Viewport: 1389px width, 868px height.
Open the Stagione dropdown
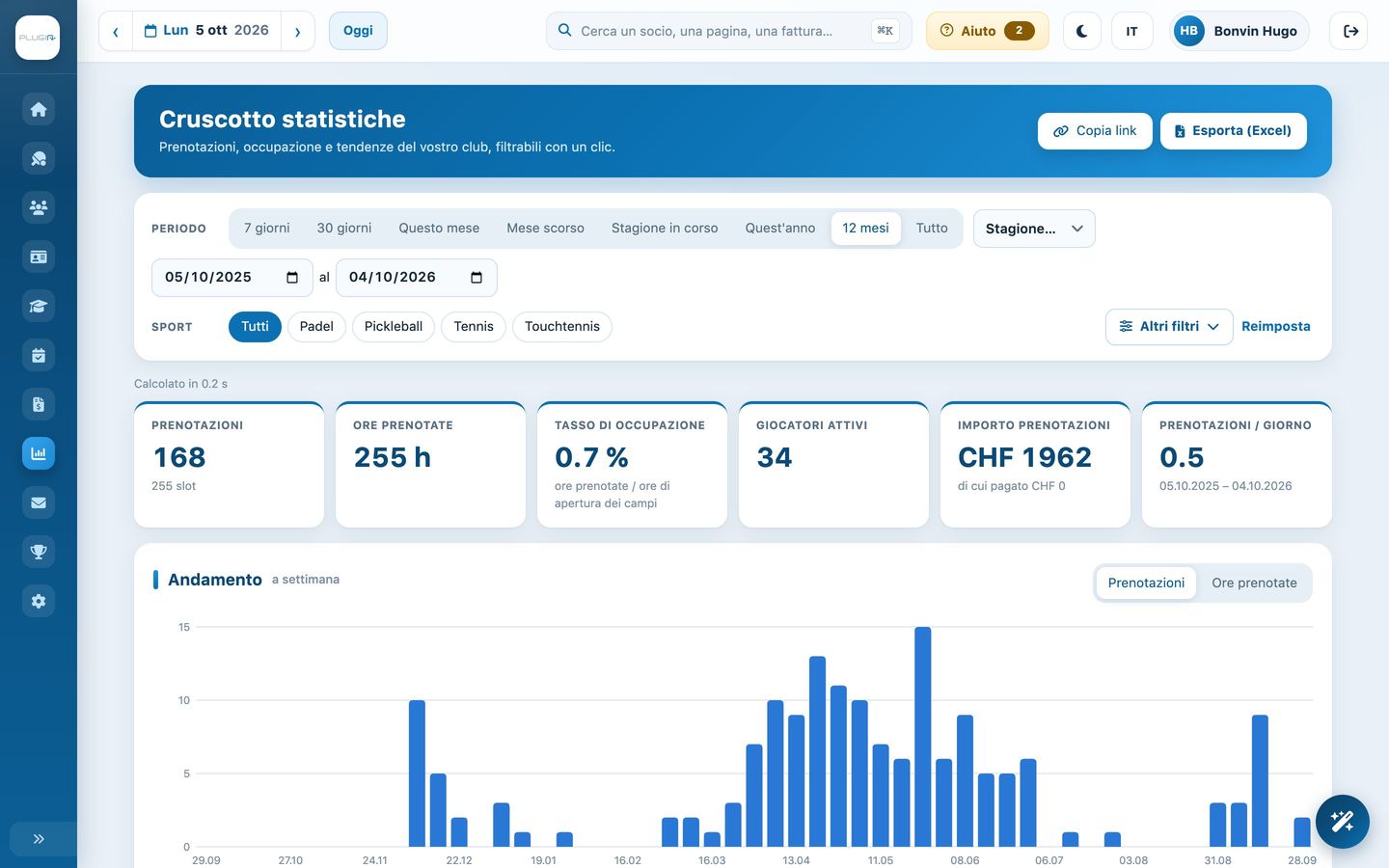1034,229
